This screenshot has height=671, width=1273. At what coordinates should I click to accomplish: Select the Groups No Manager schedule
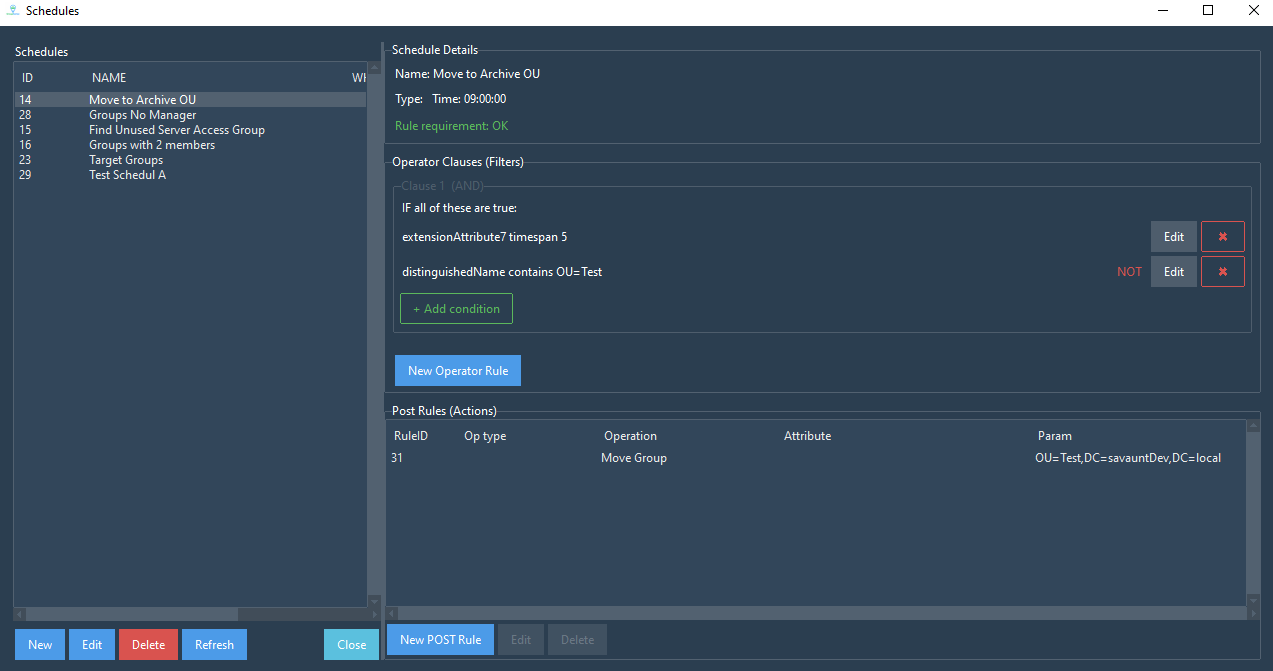(x=142, y=115)
